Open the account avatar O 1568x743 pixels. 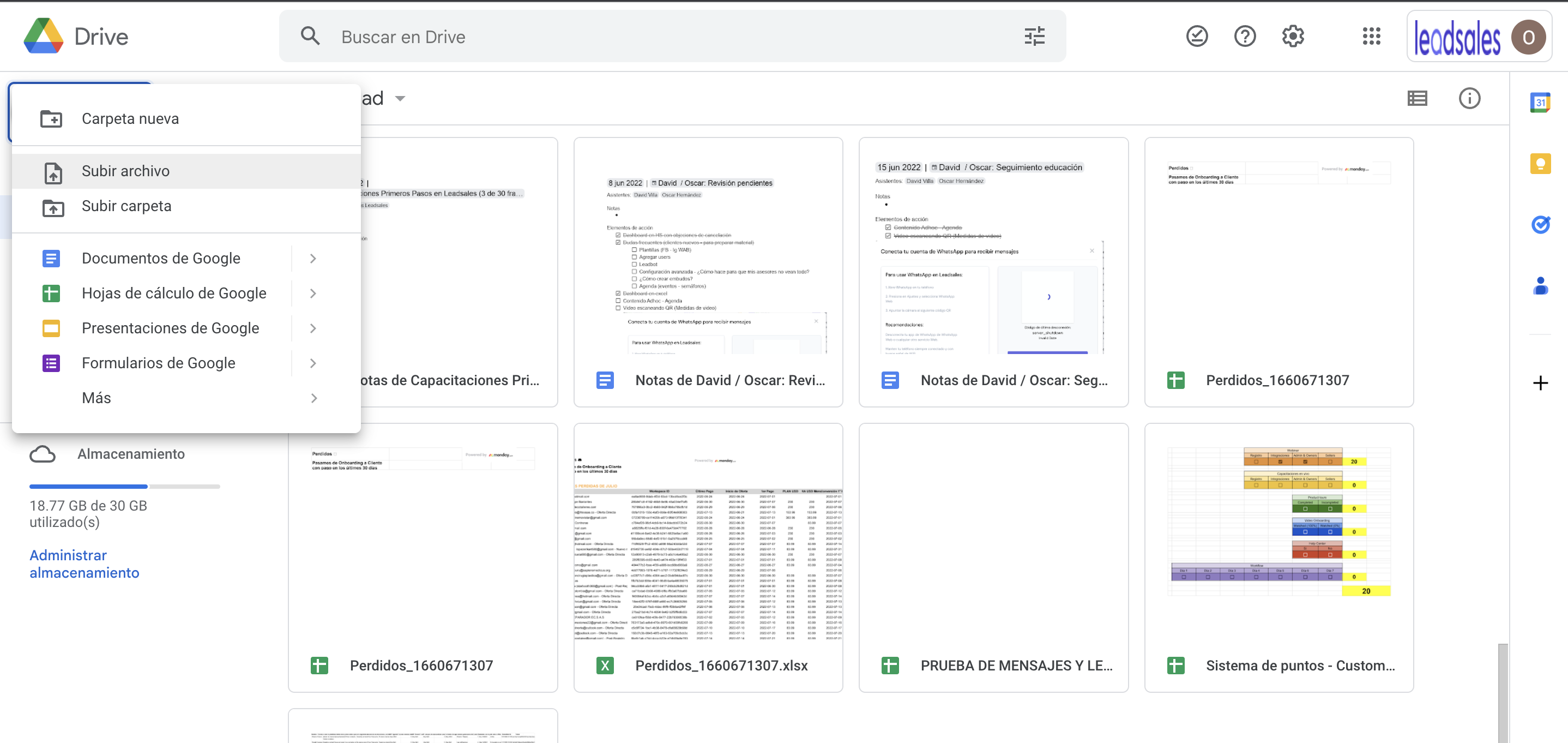click(1528, 37)
